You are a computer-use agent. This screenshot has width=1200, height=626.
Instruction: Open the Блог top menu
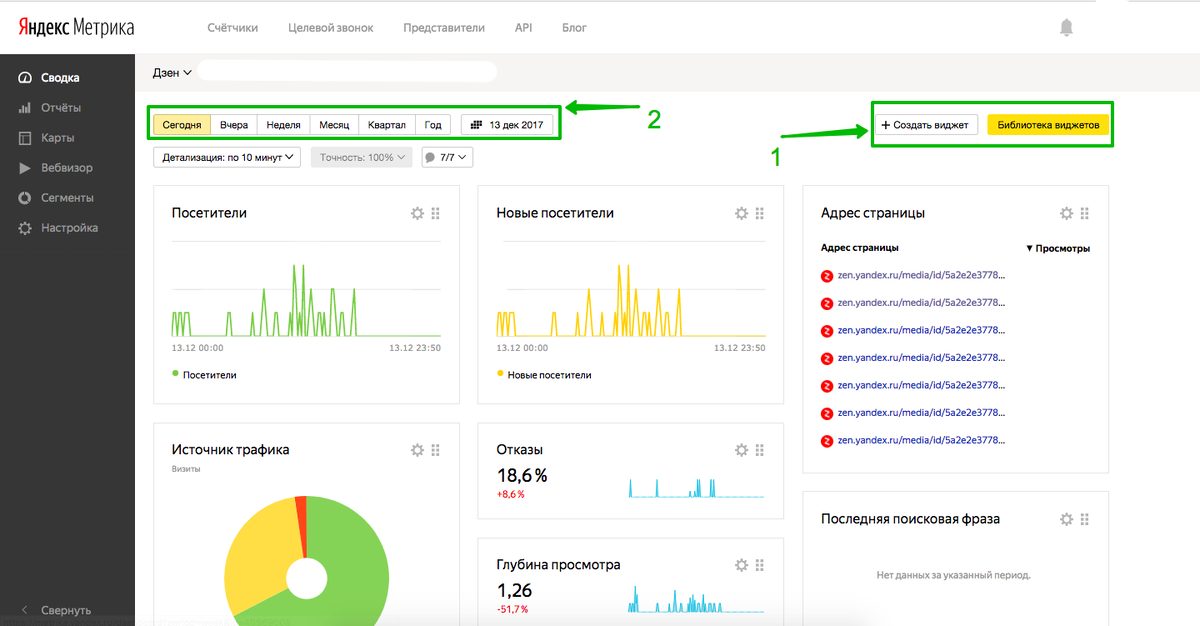[574, 28]
